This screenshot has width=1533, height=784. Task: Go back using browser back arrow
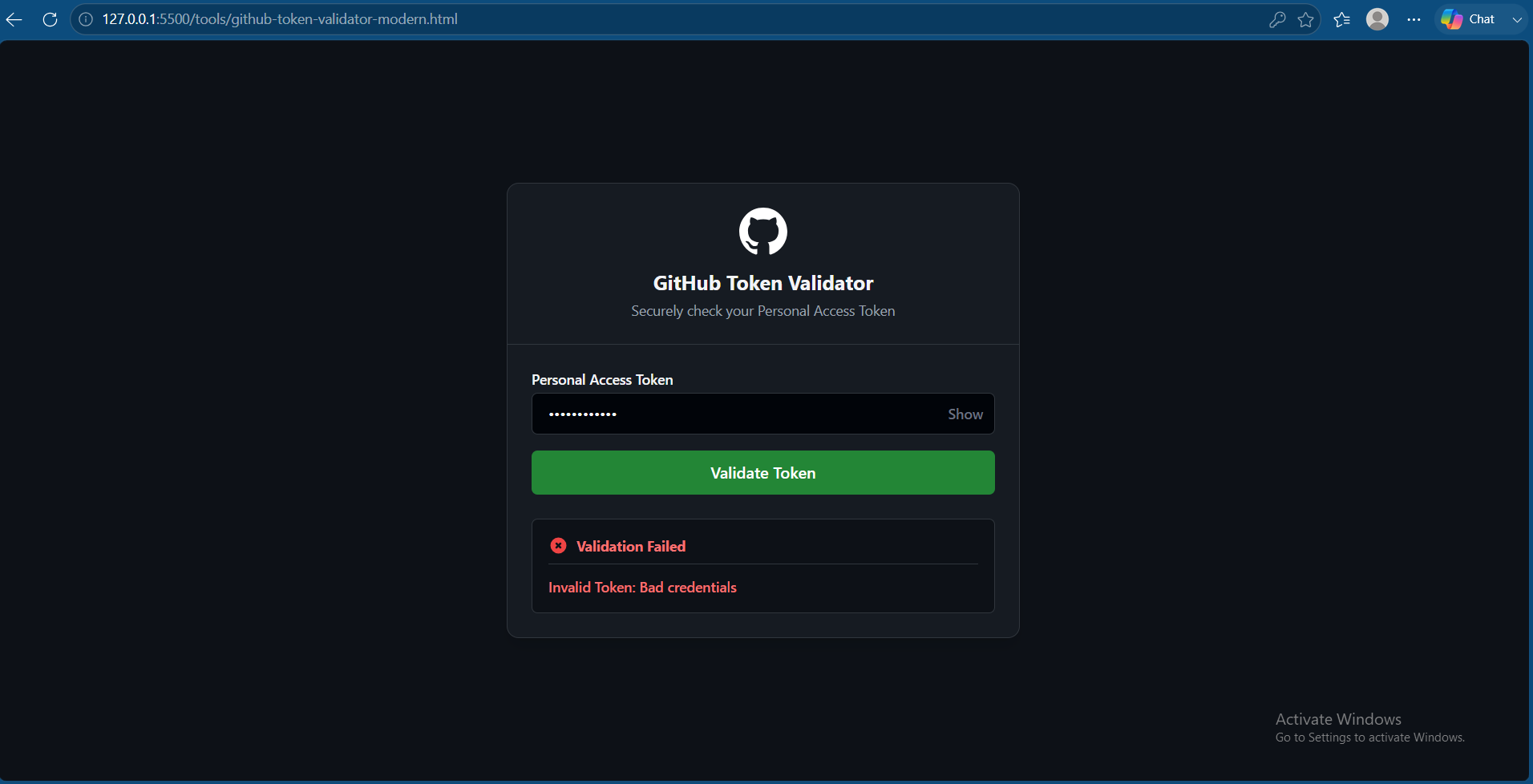point(14,19)
